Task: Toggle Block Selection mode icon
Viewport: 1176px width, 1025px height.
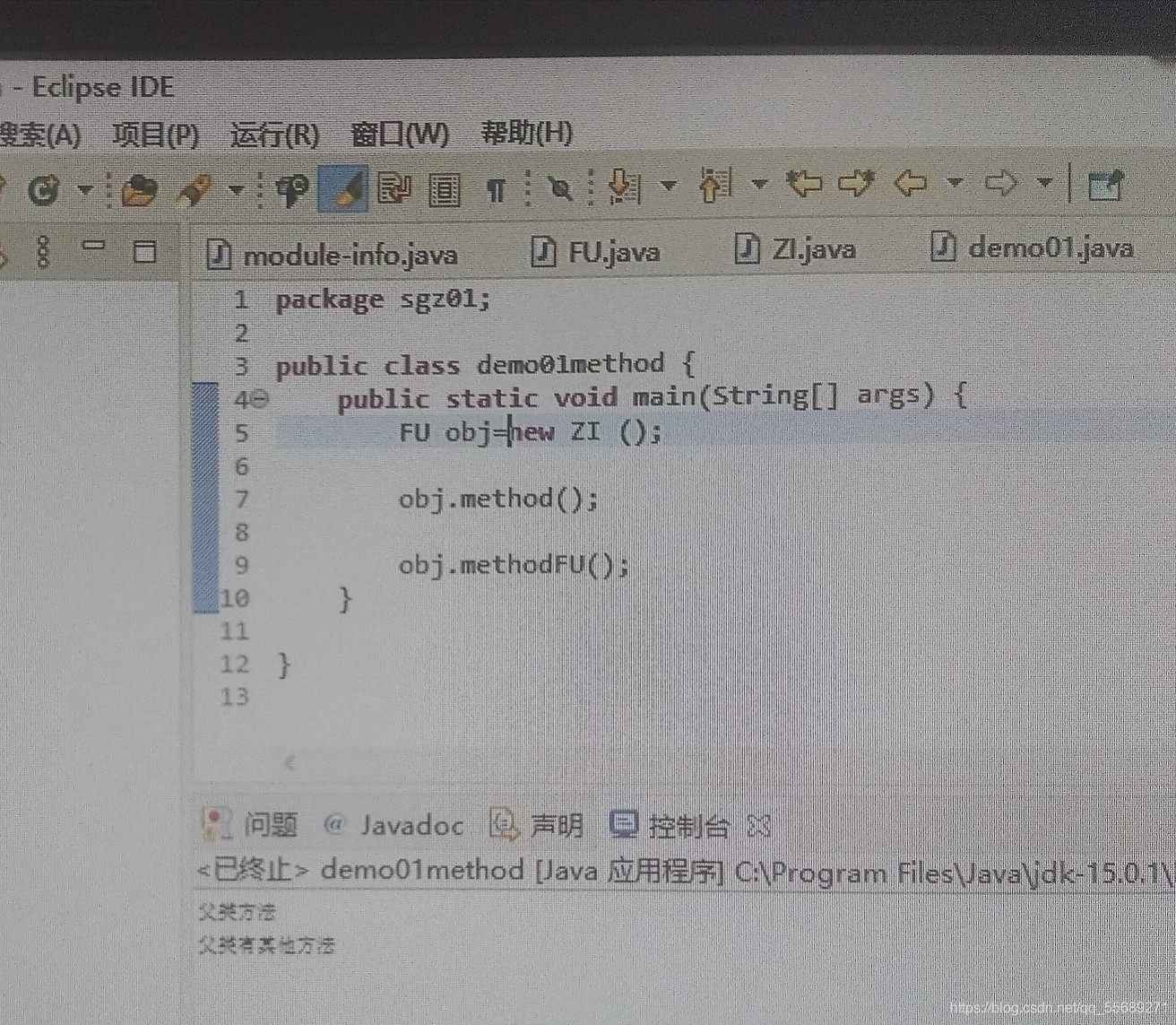Action: point(444,189)
